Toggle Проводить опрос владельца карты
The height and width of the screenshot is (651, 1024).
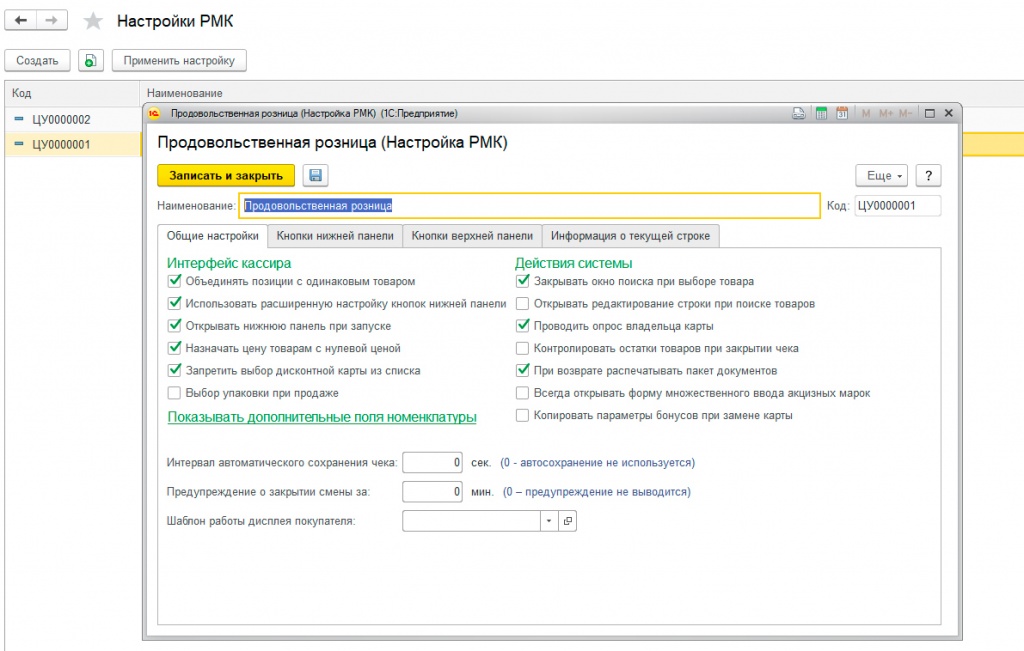click(522, 326)
